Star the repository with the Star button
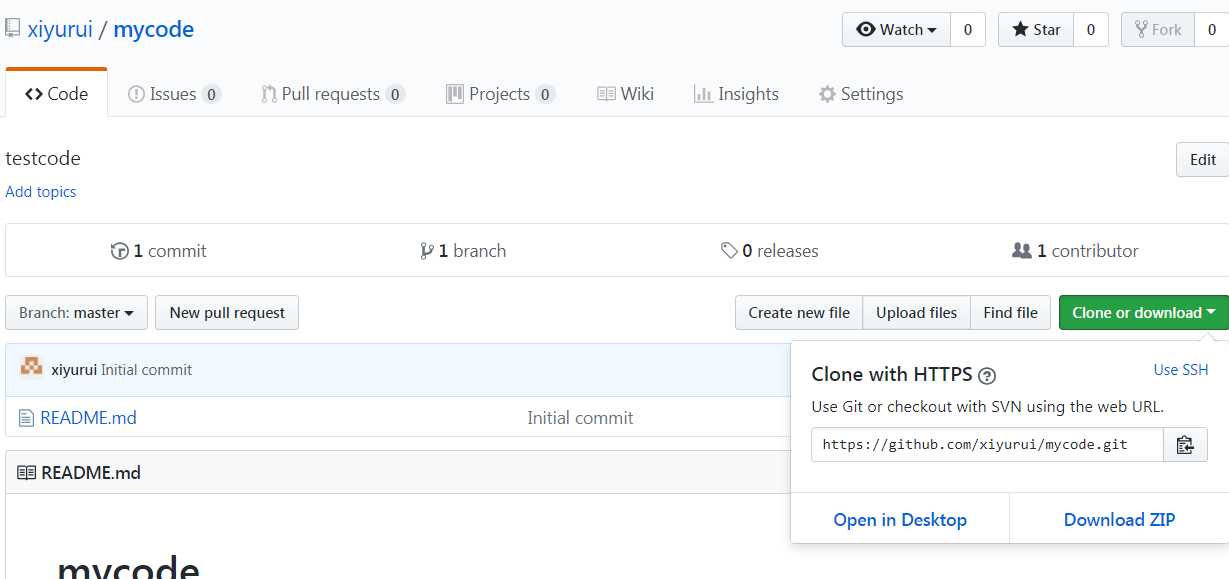This screenshot has height=579, width=1229. (x=1036, y=30)
